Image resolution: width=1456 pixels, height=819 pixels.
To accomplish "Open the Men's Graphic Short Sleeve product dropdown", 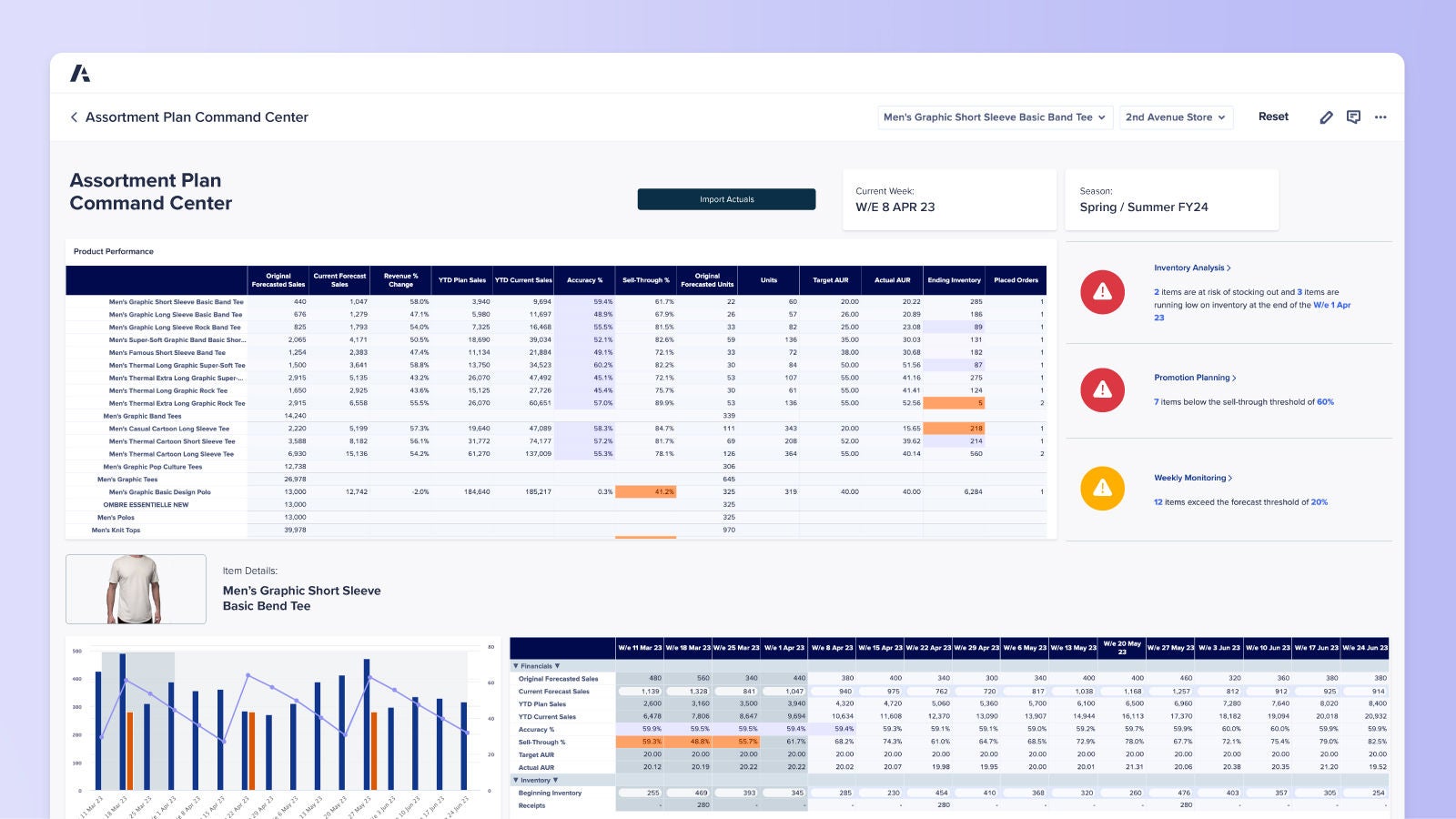I will 994,116.
